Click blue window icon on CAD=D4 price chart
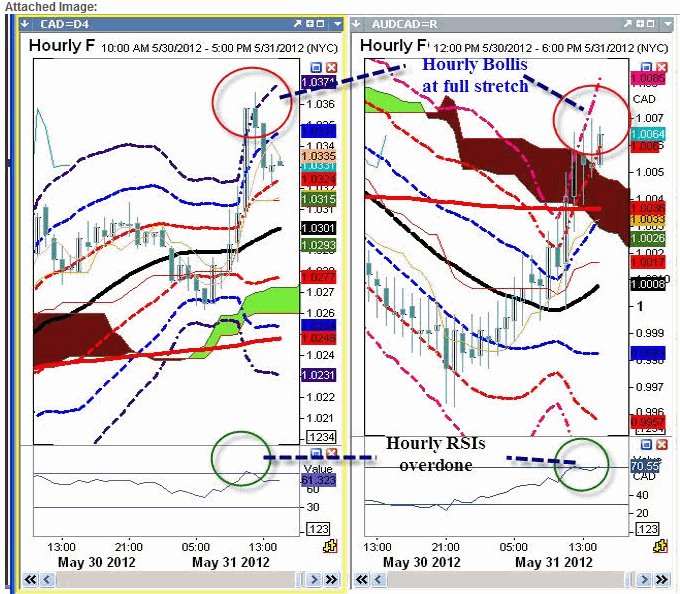This screenshot has width=680, height=594. 316,67
